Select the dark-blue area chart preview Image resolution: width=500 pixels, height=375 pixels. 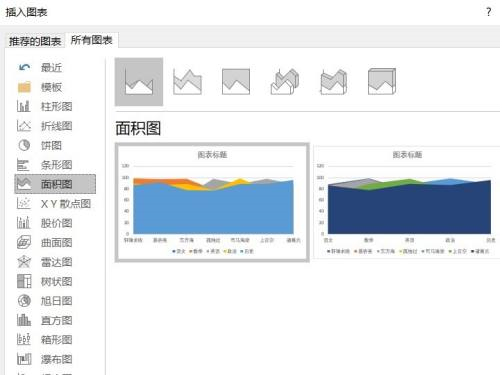coord(407,202)
